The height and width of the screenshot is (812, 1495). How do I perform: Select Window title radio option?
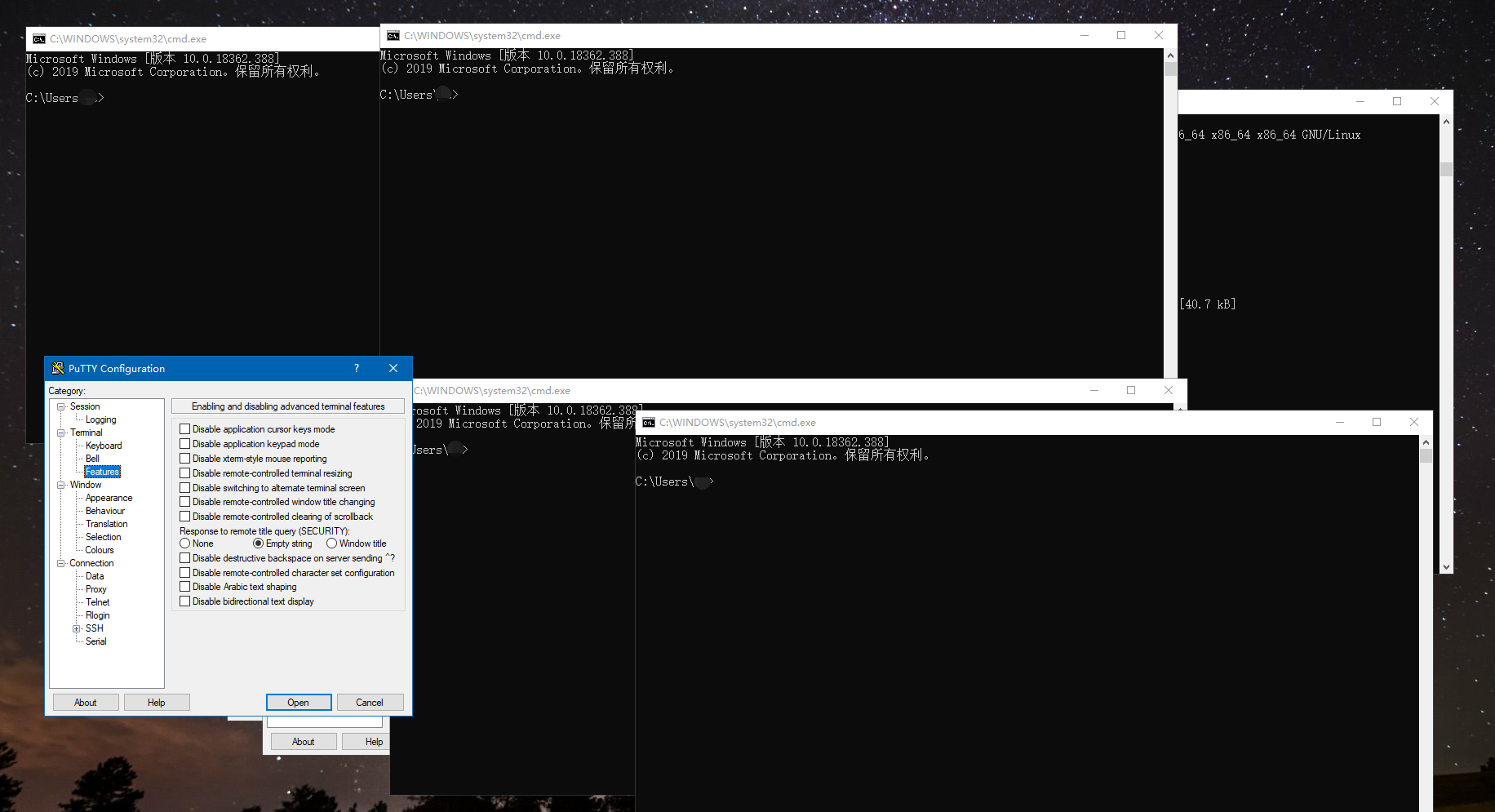coord(332,544)
